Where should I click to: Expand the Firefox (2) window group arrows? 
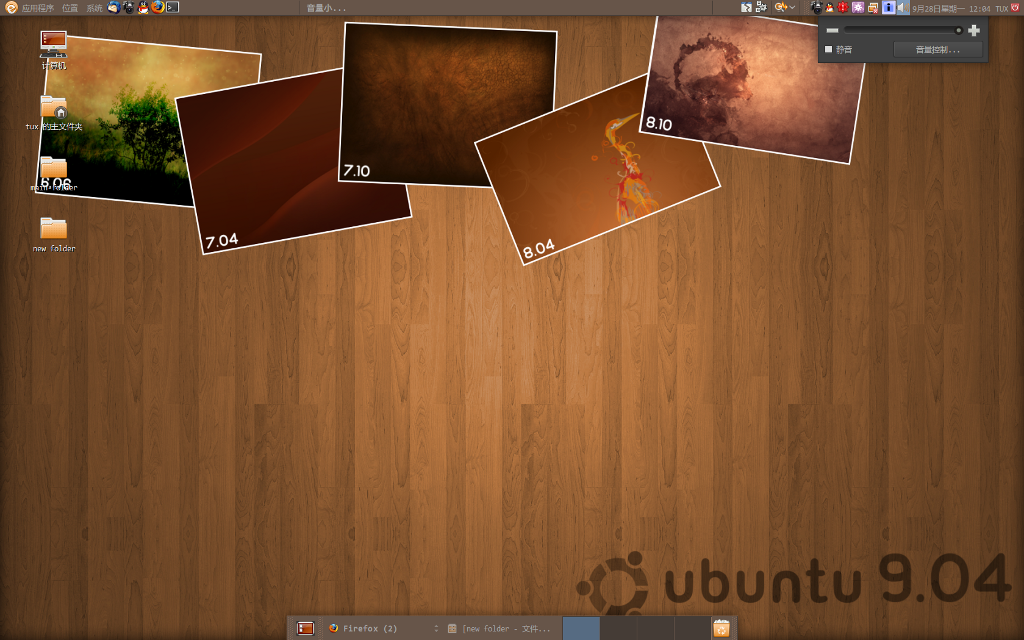[x=436, y=628]
